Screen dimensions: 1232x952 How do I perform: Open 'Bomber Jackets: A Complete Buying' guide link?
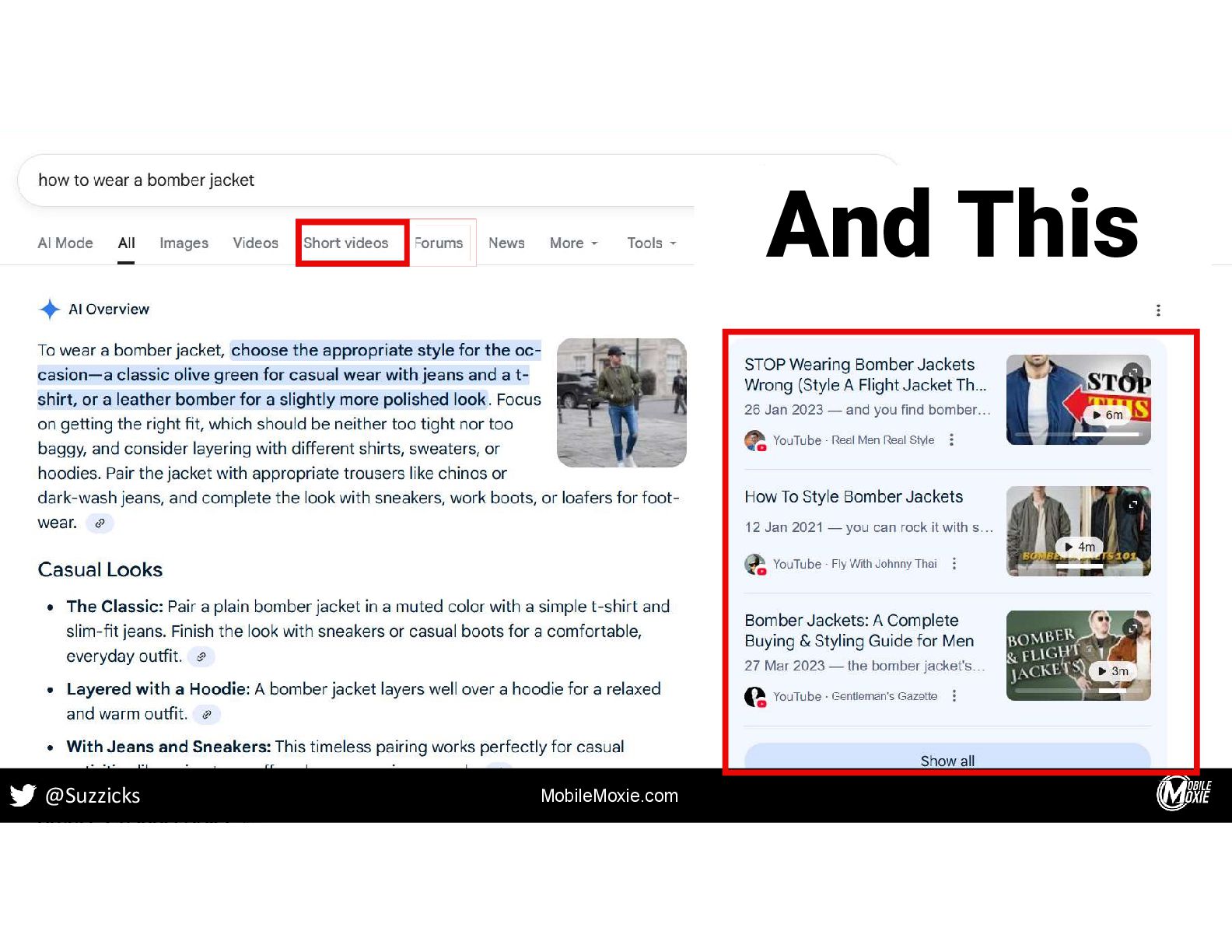click(x=859, y=630)
